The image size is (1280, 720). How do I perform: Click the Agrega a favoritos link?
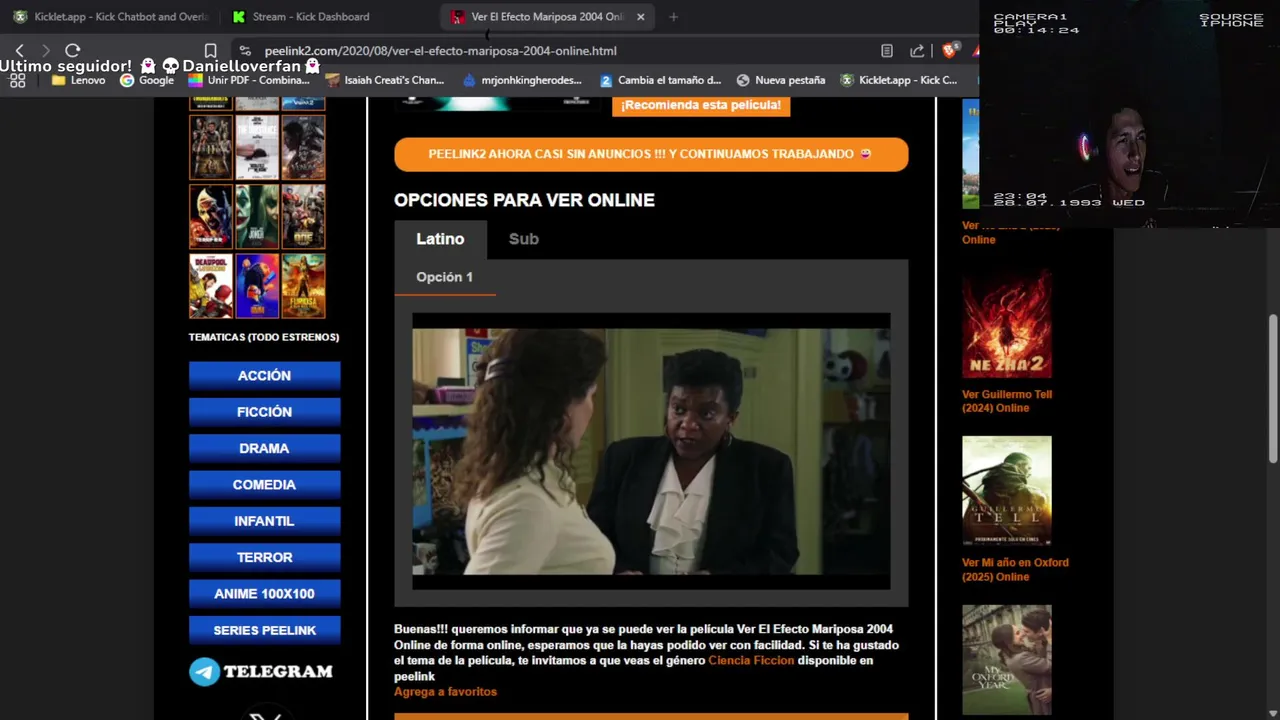tap(445, 692)
